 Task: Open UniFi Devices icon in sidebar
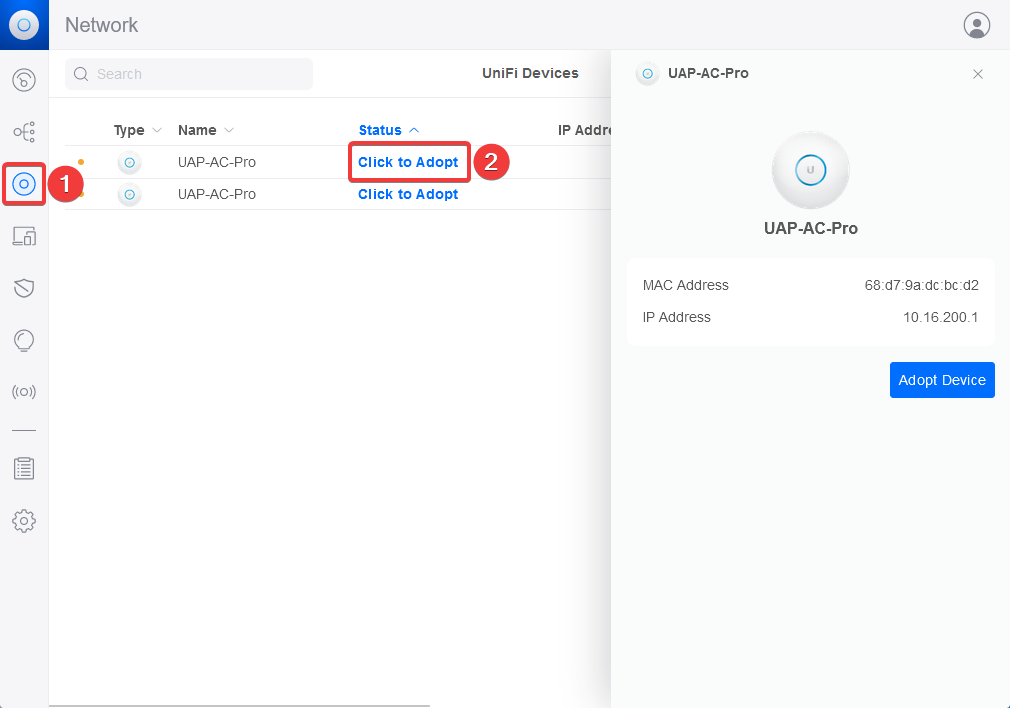pyautogui.click(x=24, y=184)
